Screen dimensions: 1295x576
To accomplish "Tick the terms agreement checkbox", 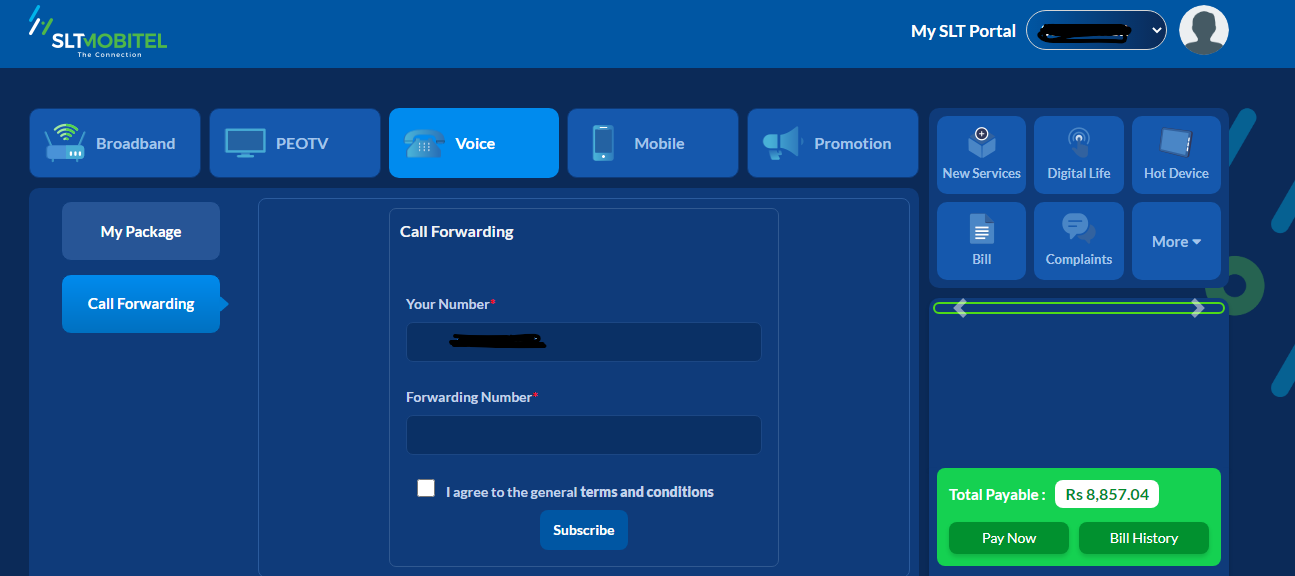I will (426, 488).
